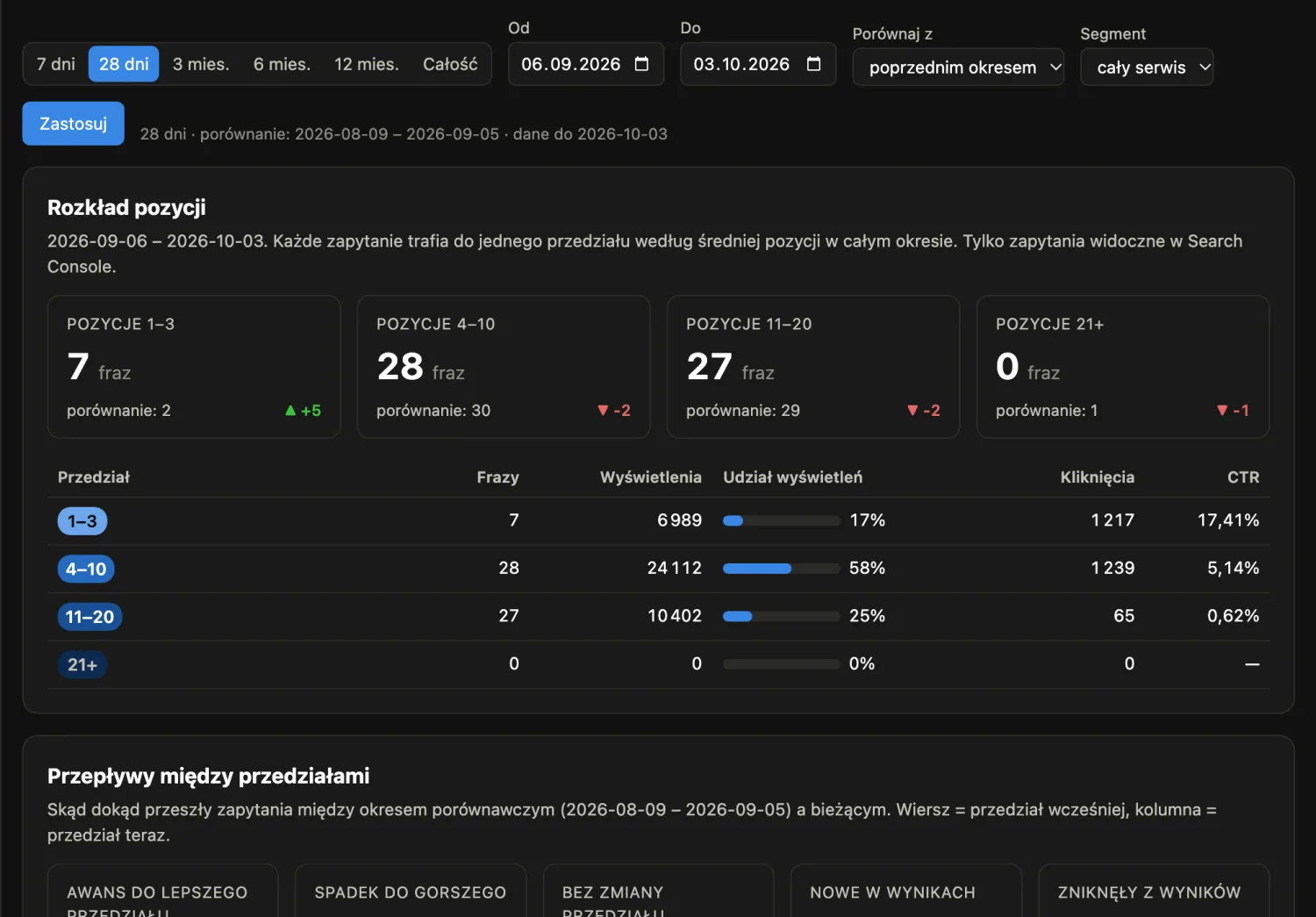Click the 58% impression share bar

coord(781,569)
